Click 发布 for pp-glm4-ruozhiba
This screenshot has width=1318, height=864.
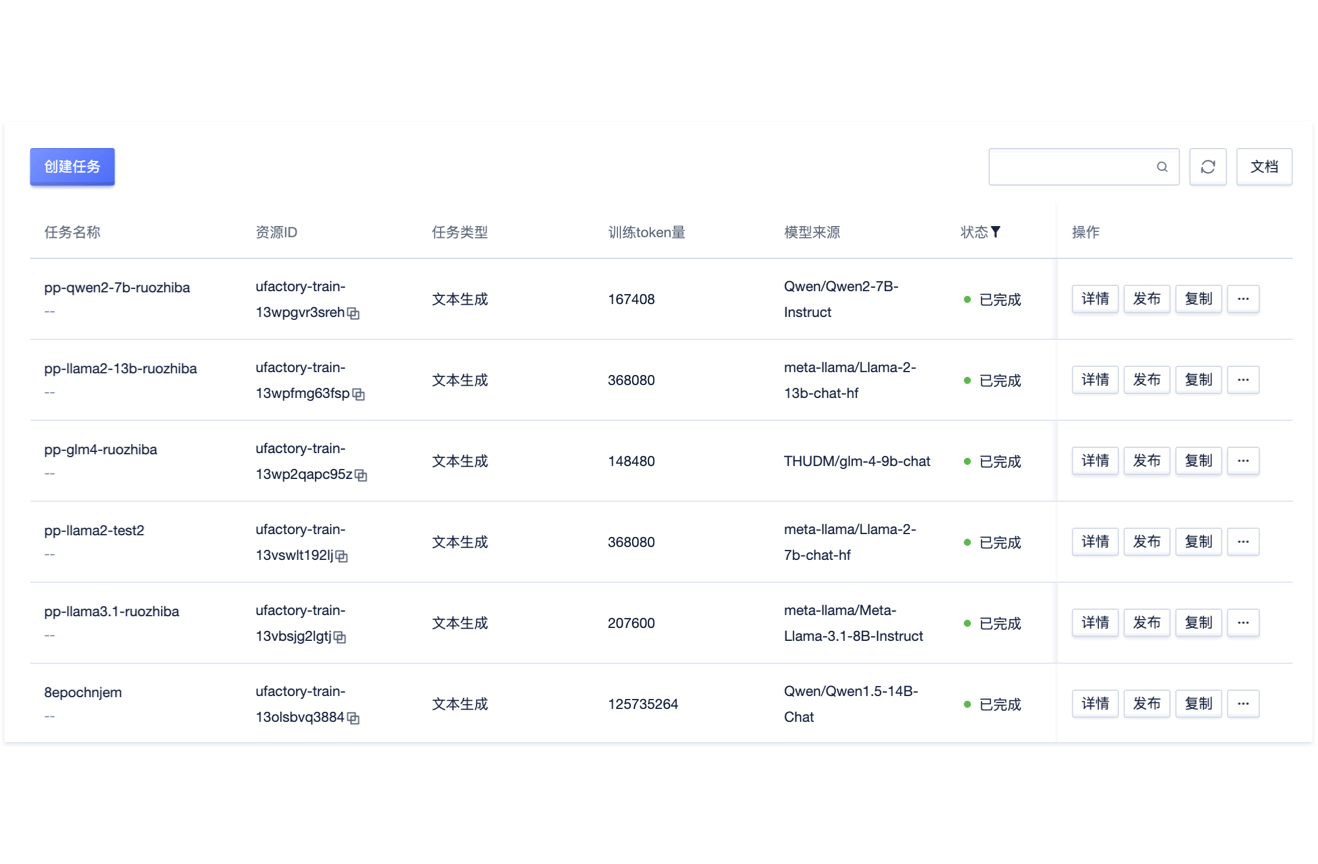pos(1147,461)
